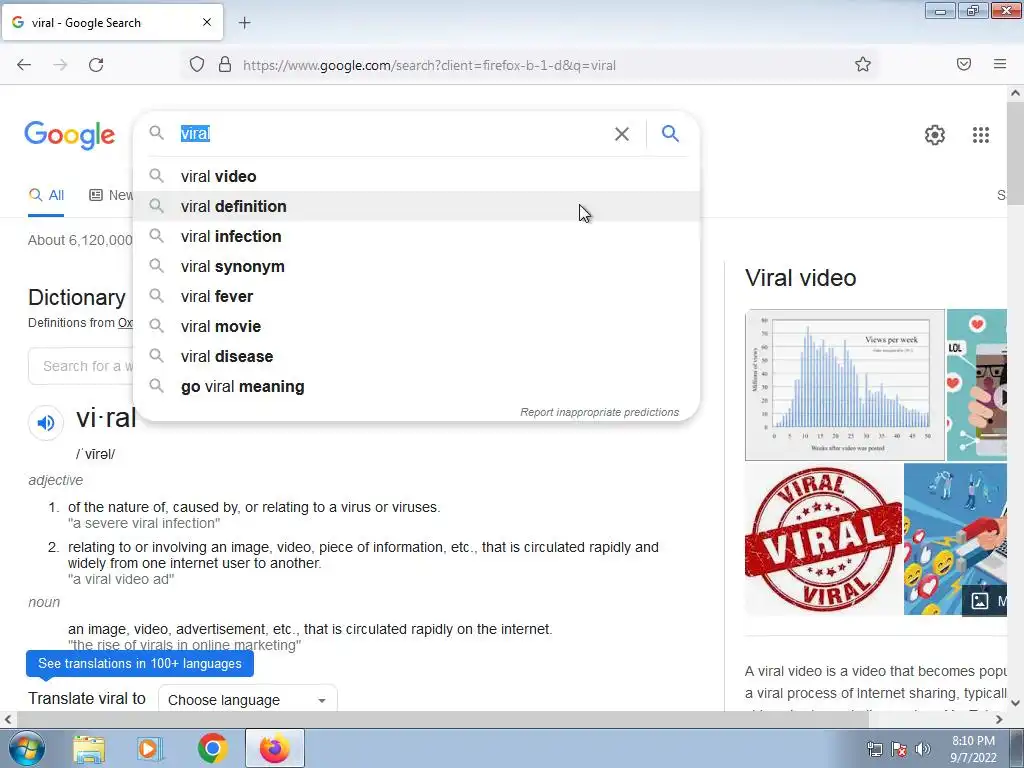Viewport: 1024px width, 768px height.
Task: Click inside the Google search field
Action: pos(392,134)
